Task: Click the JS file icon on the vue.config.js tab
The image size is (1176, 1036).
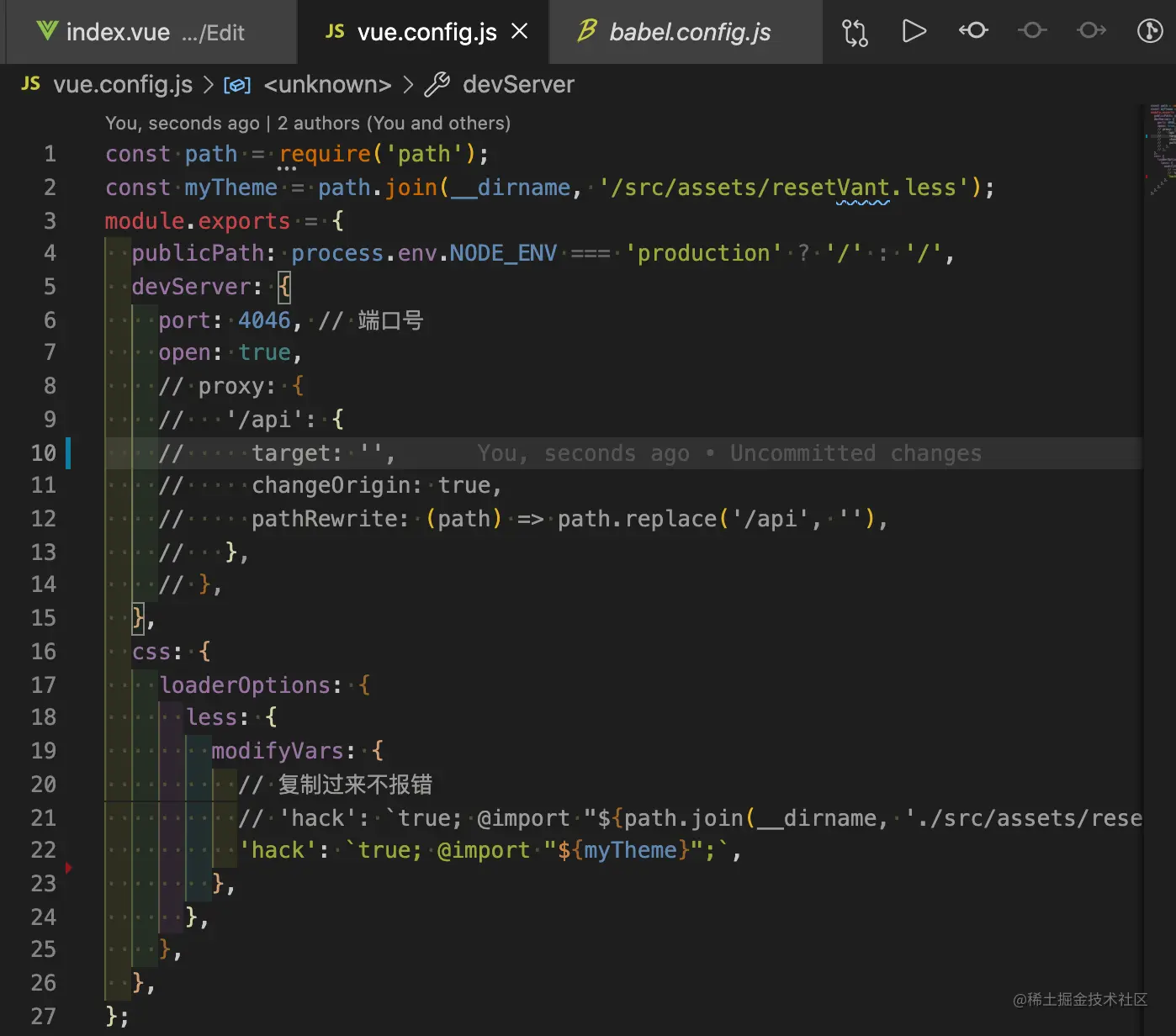Action: pos(335,31)
